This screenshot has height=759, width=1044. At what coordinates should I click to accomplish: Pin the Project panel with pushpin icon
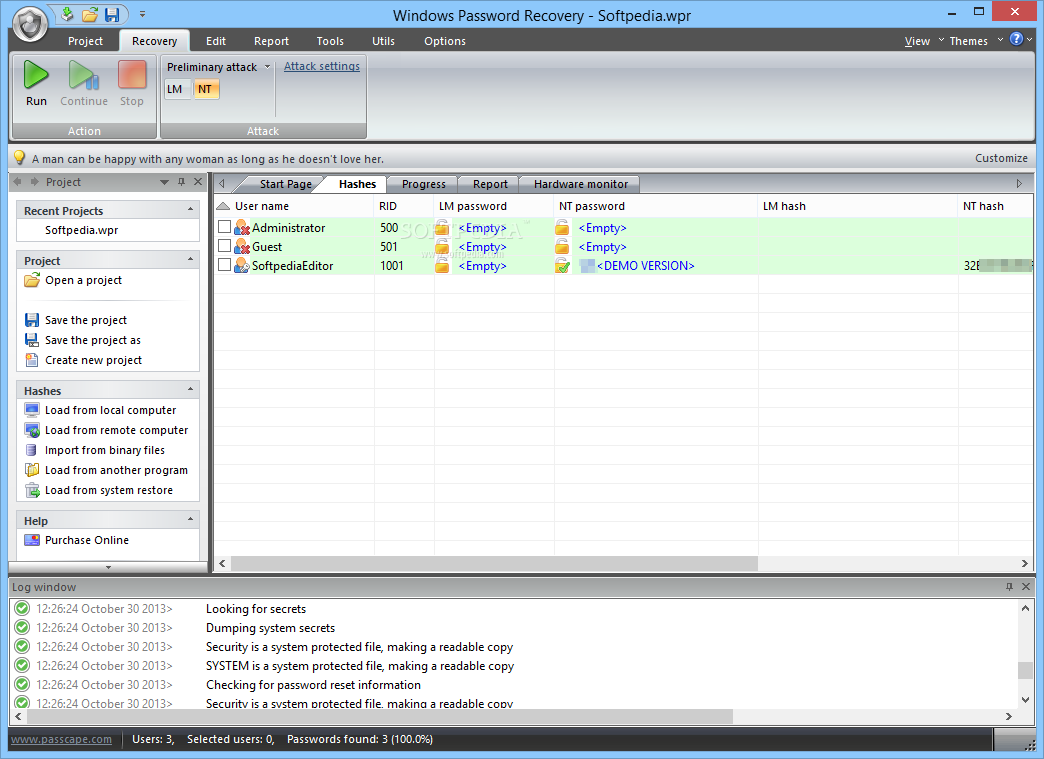point(181,182)
